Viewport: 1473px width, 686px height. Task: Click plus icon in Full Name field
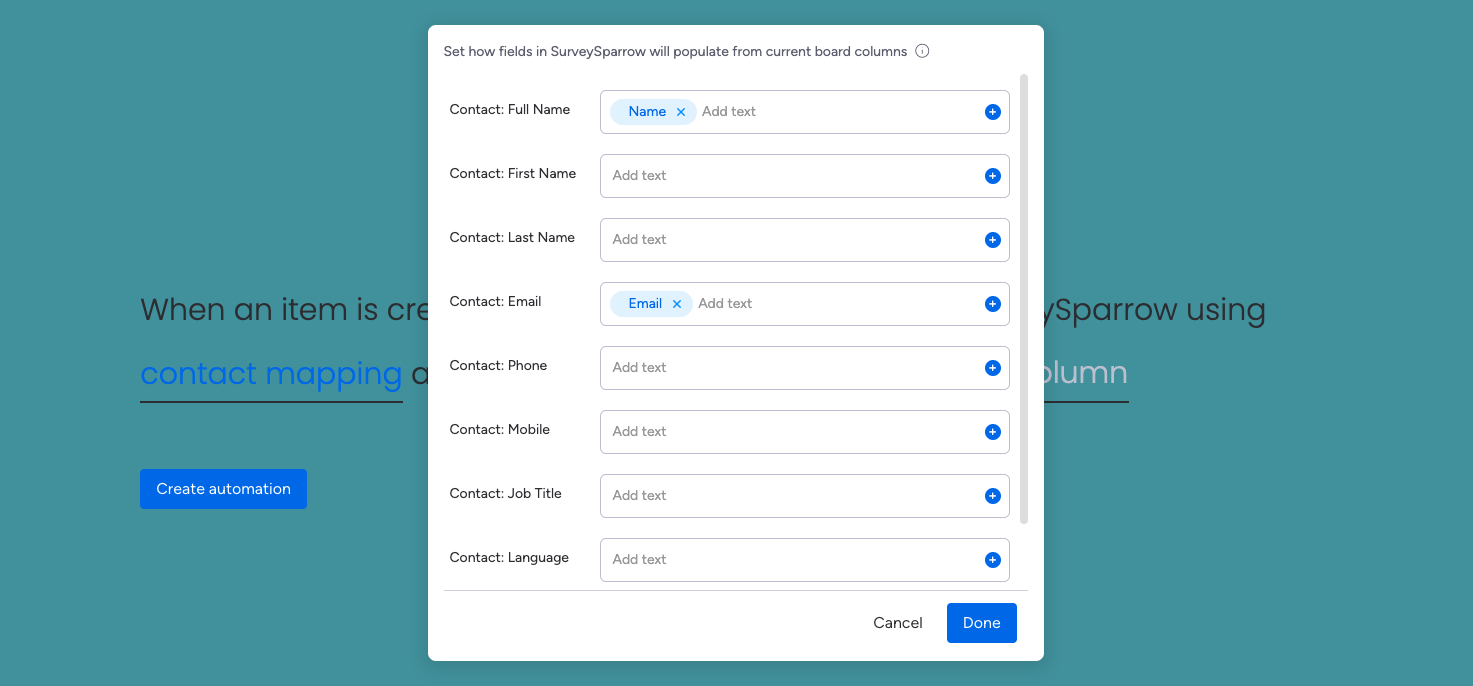pyautogui.click(x=992, y=112)
